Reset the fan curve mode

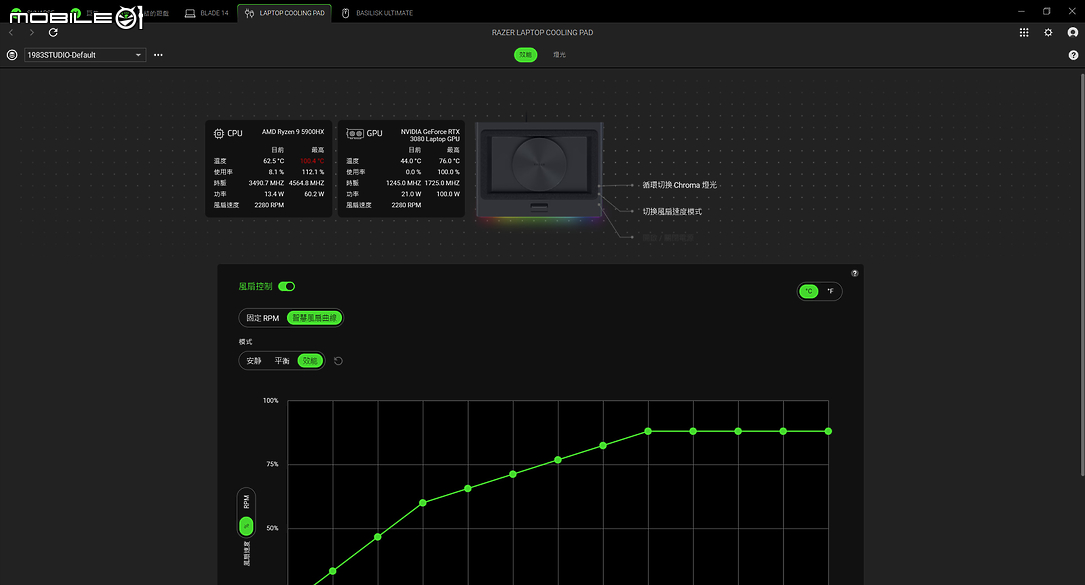point(338,361)
